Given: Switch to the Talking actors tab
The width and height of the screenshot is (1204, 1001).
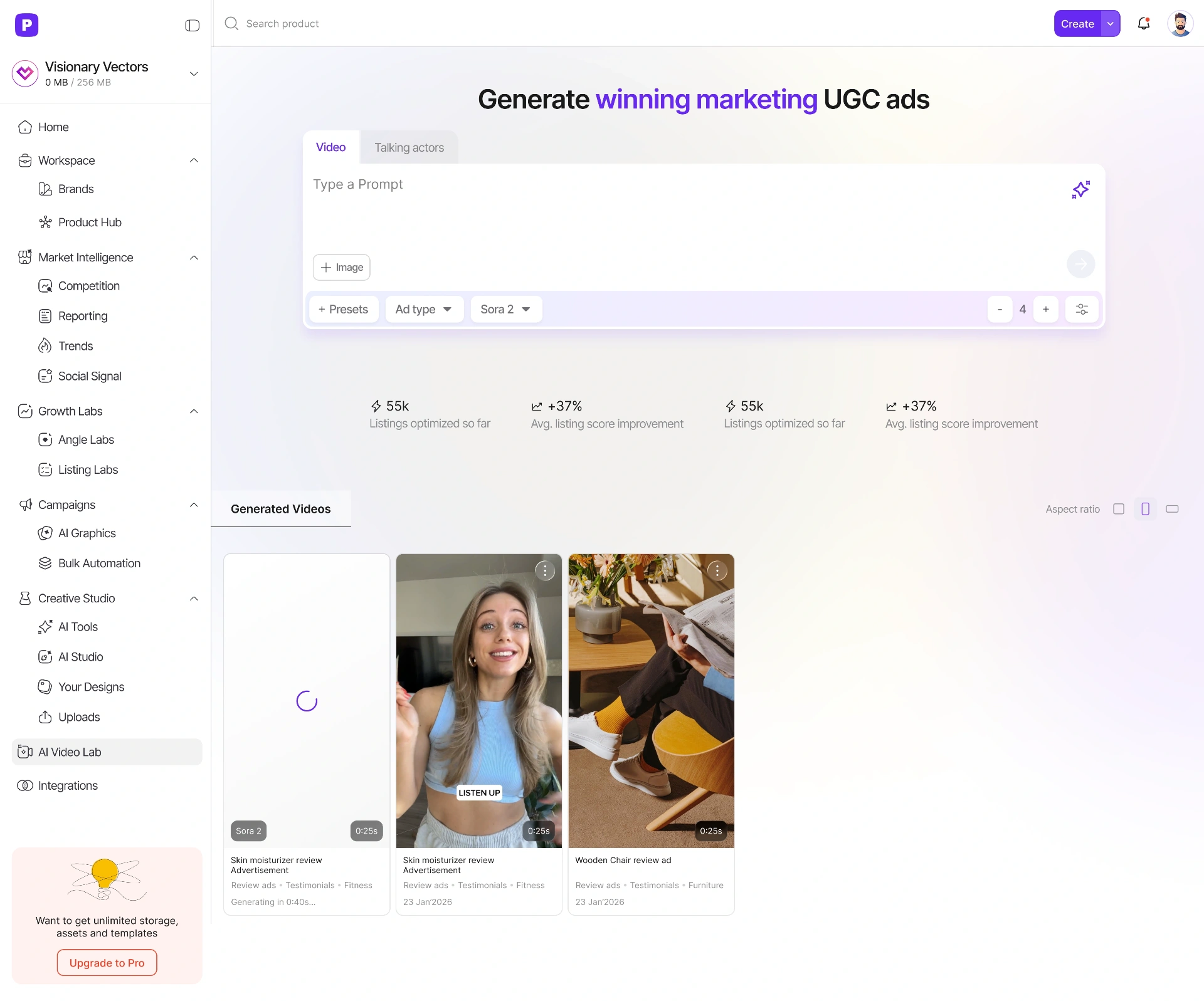Looking at the screenshot, I should pos(409,147).
